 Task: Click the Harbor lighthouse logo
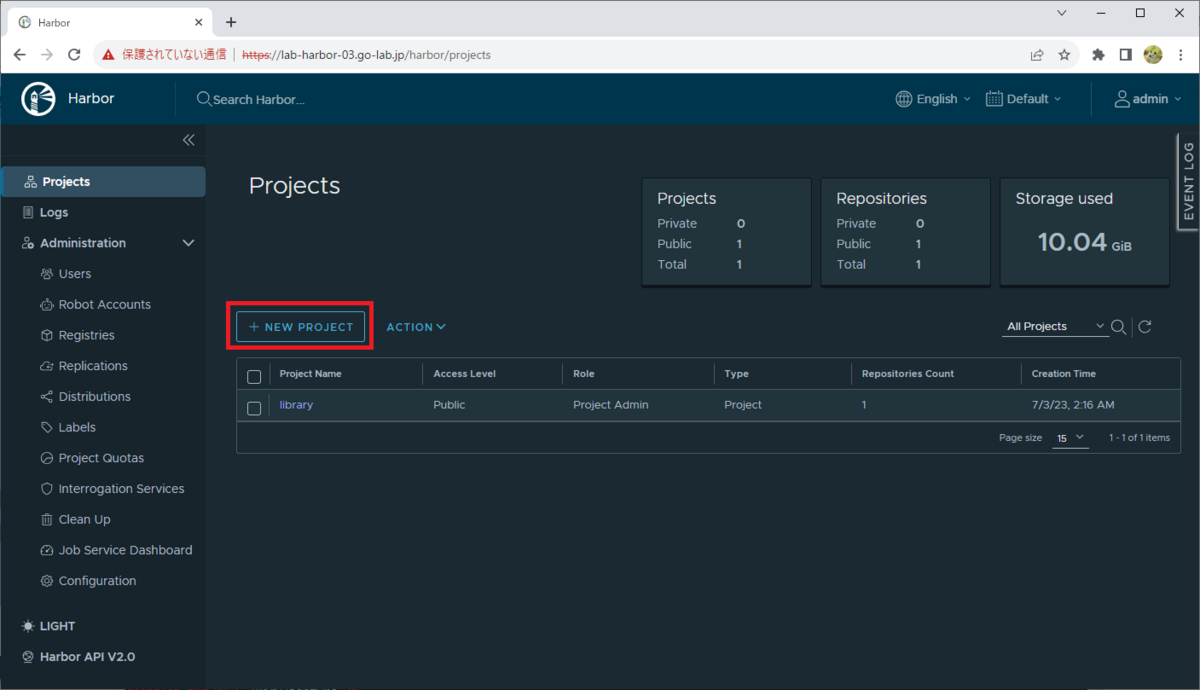click(39, 99)
